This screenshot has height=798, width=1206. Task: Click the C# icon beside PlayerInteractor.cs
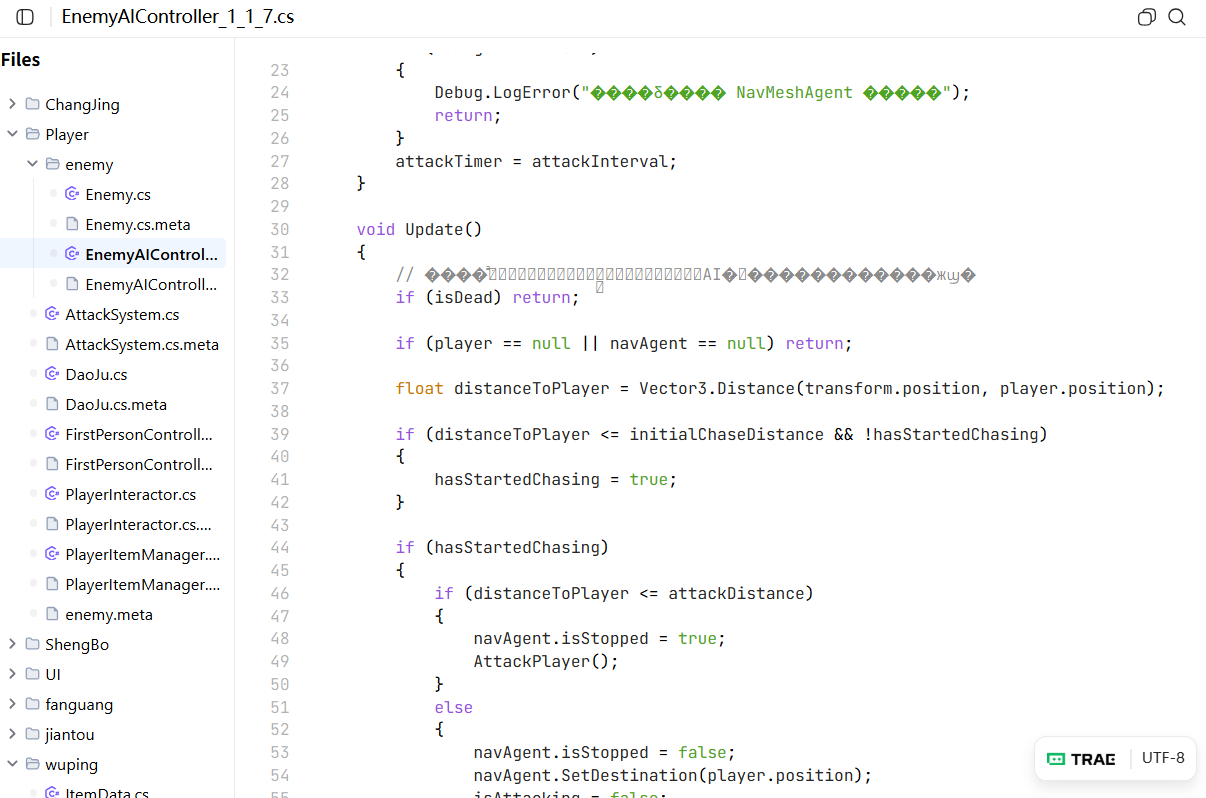[52, 494]
